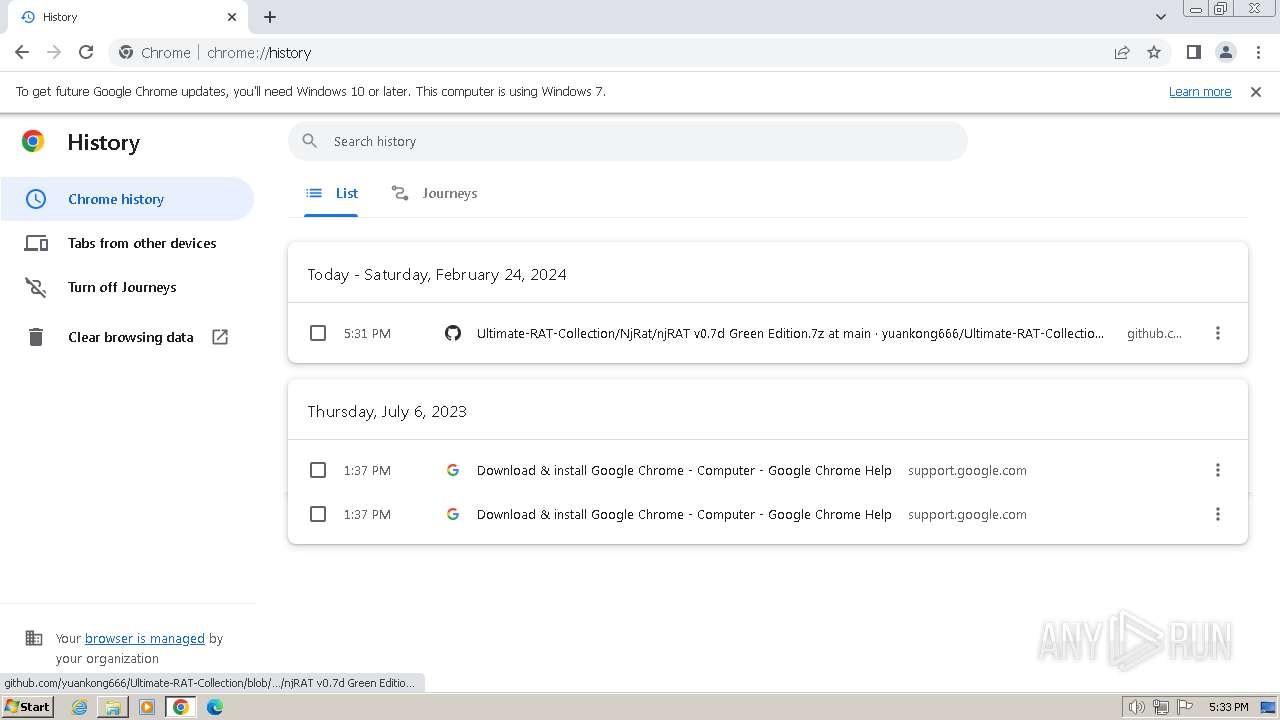Click the Search history field
Viewport: 1280px width, 720px height.
click(x=628, y=141)
